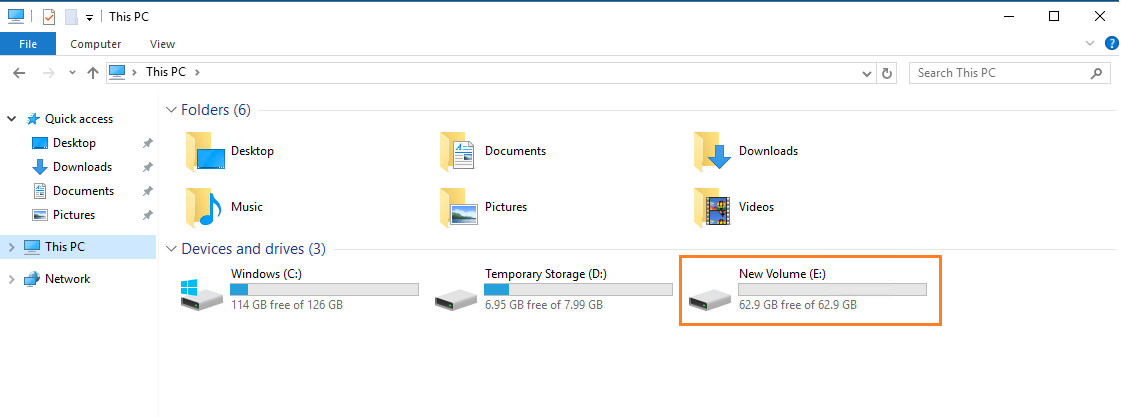
Task: Click the Refresh button beside address bar
Action: (887, 73)
